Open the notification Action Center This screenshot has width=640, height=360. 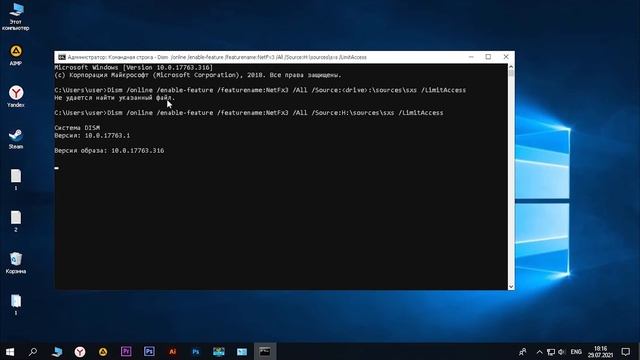click(626, 351)
